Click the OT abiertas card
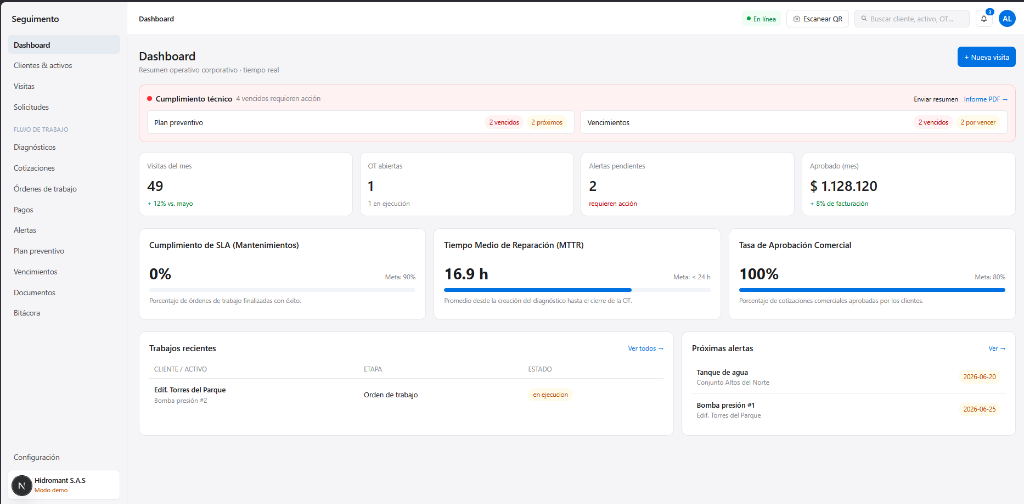This screenshot has height=504, width=1024. (467, 184)
